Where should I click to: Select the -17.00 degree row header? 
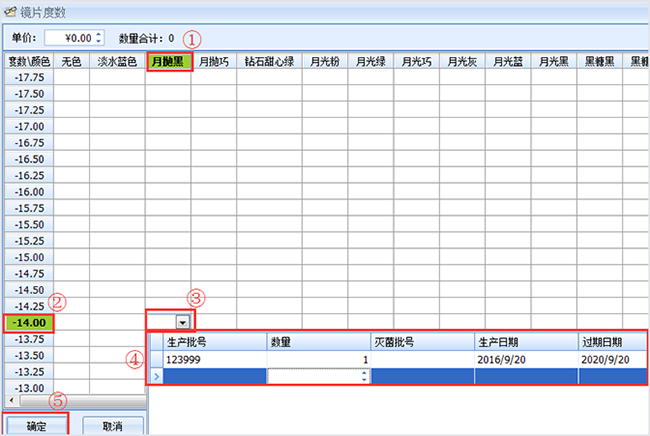(x=29, y=126)
